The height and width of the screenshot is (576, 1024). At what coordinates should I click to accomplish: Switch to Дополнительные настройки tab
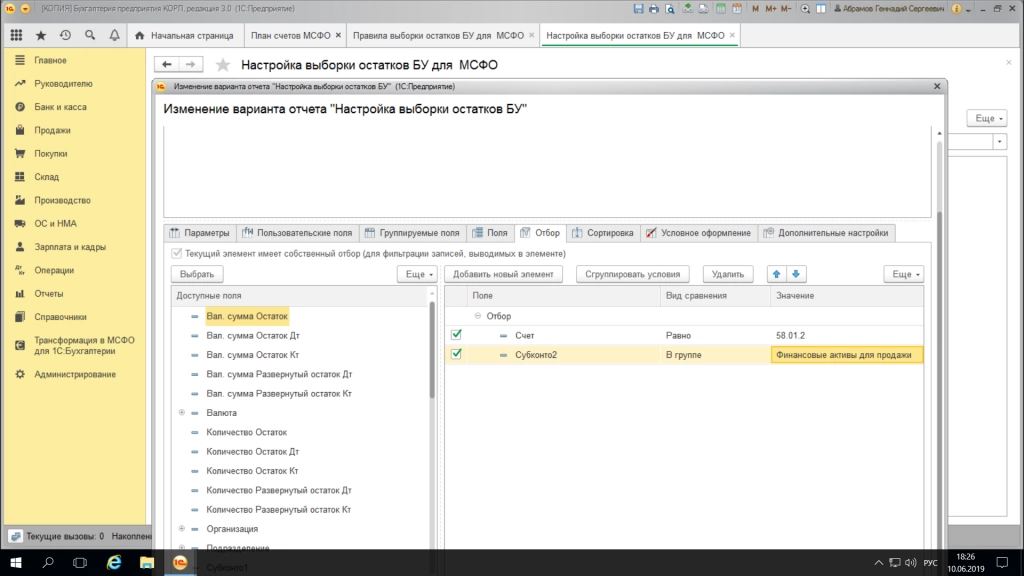coord(826,233)
